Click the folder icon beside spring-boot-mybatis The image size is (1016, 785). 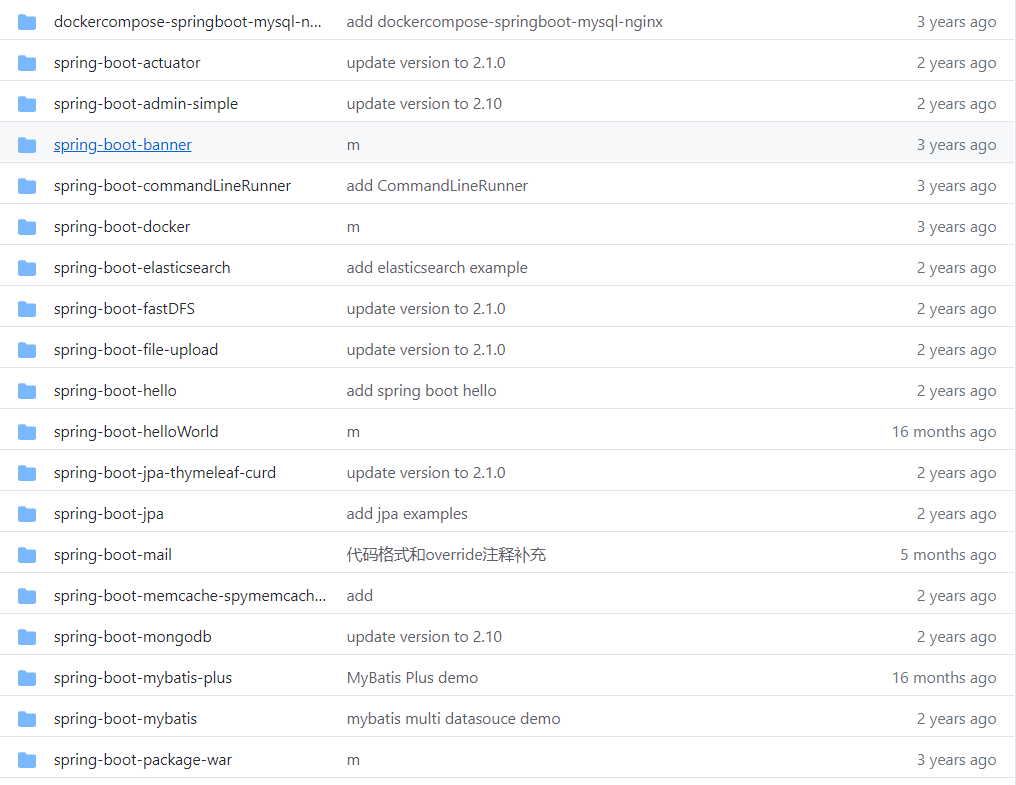27,719
